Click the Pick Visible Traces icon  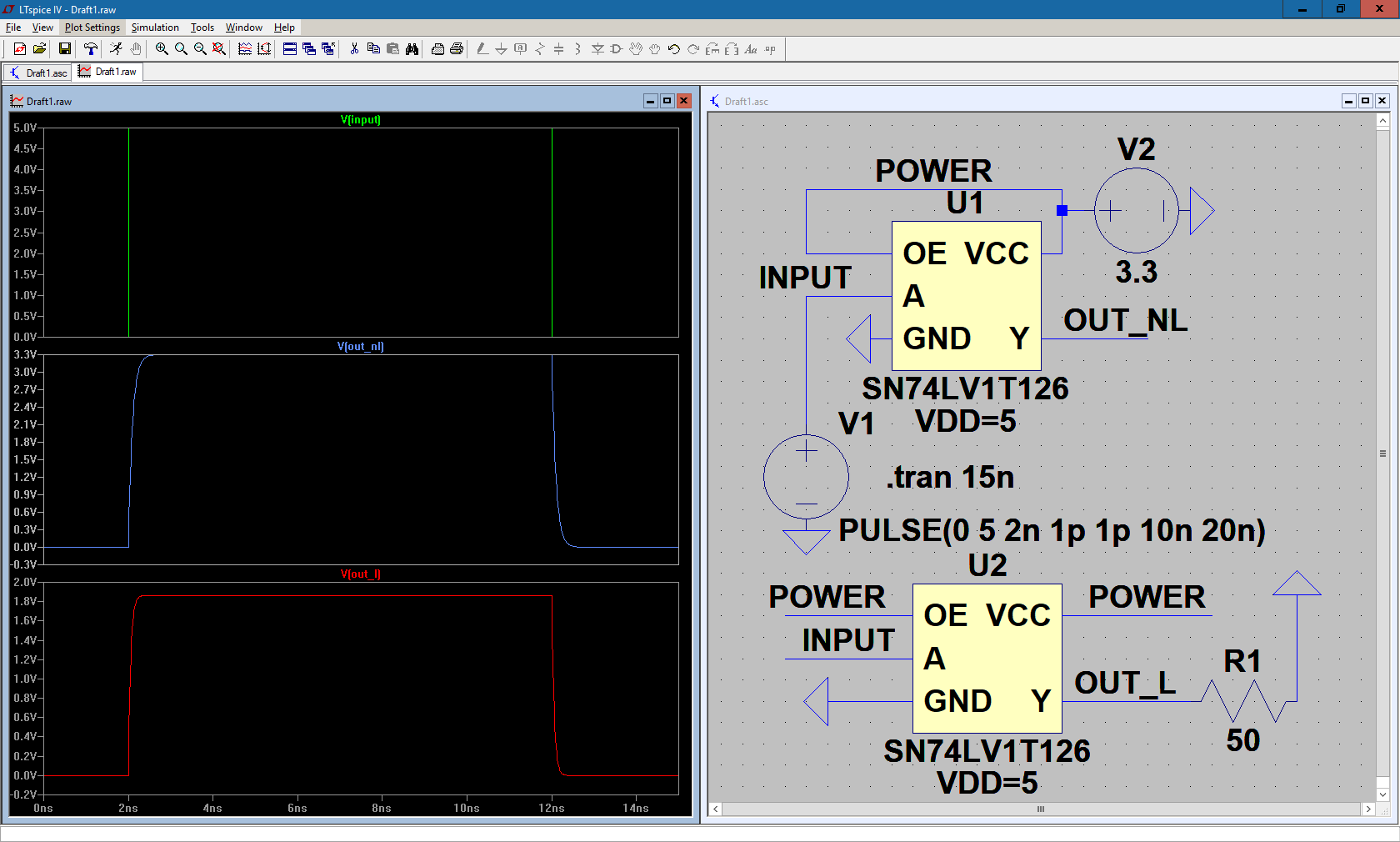(245, 49)
